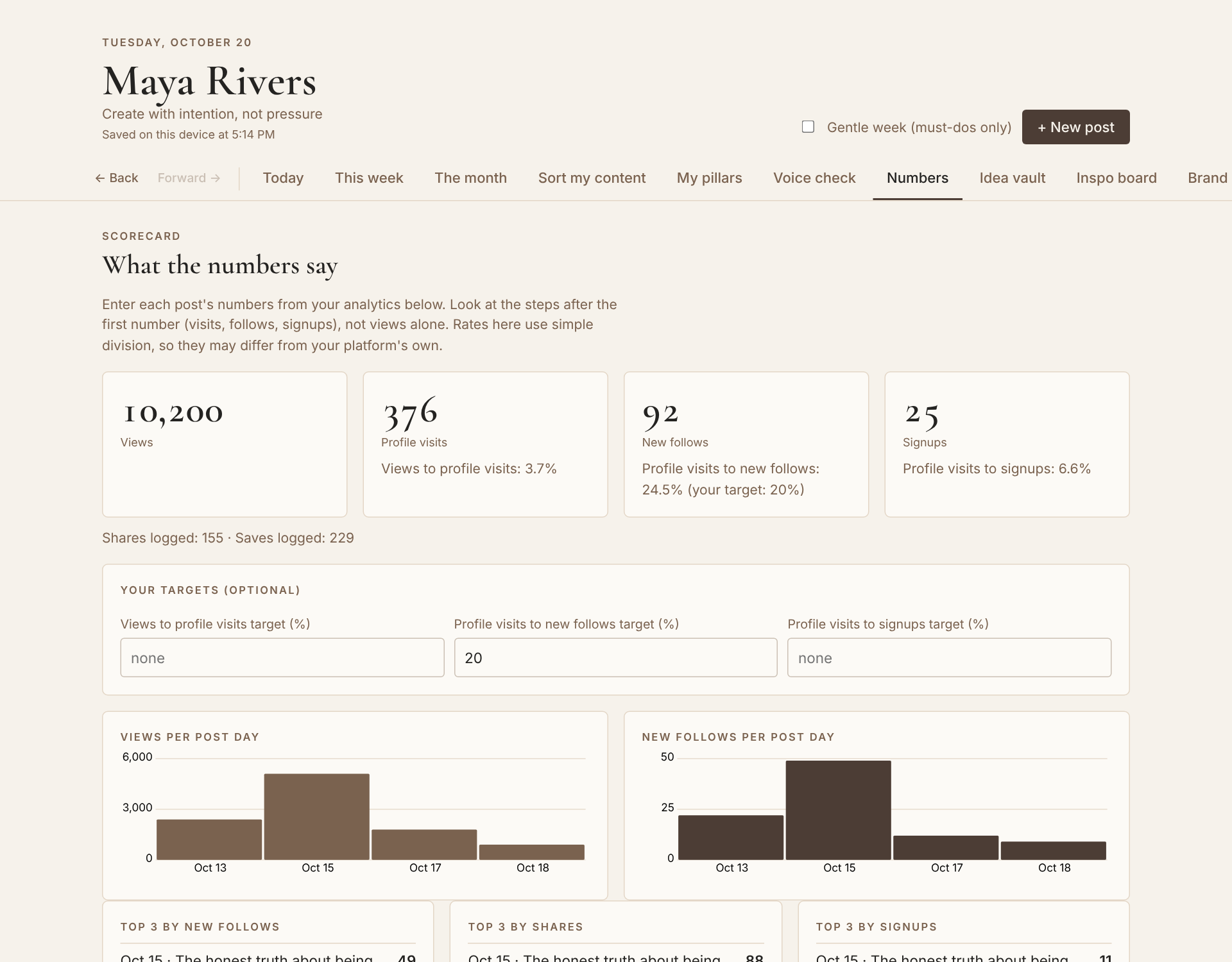
Task: Open the My pillars tab
Action: [709, 178]
